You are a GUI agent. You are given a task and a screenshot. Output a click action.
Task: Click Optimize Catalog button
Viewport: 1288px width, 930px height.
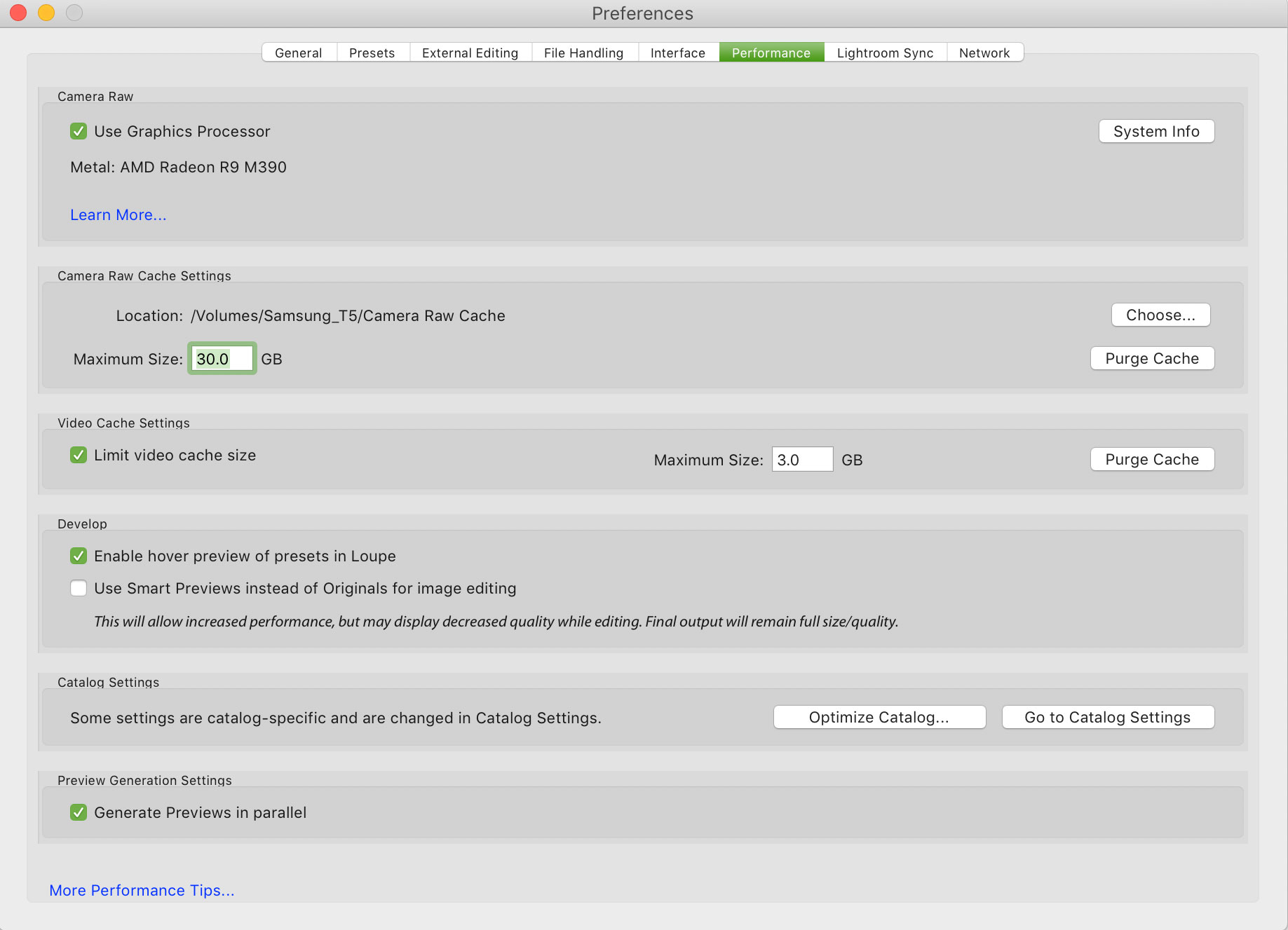tap(879, 717)
